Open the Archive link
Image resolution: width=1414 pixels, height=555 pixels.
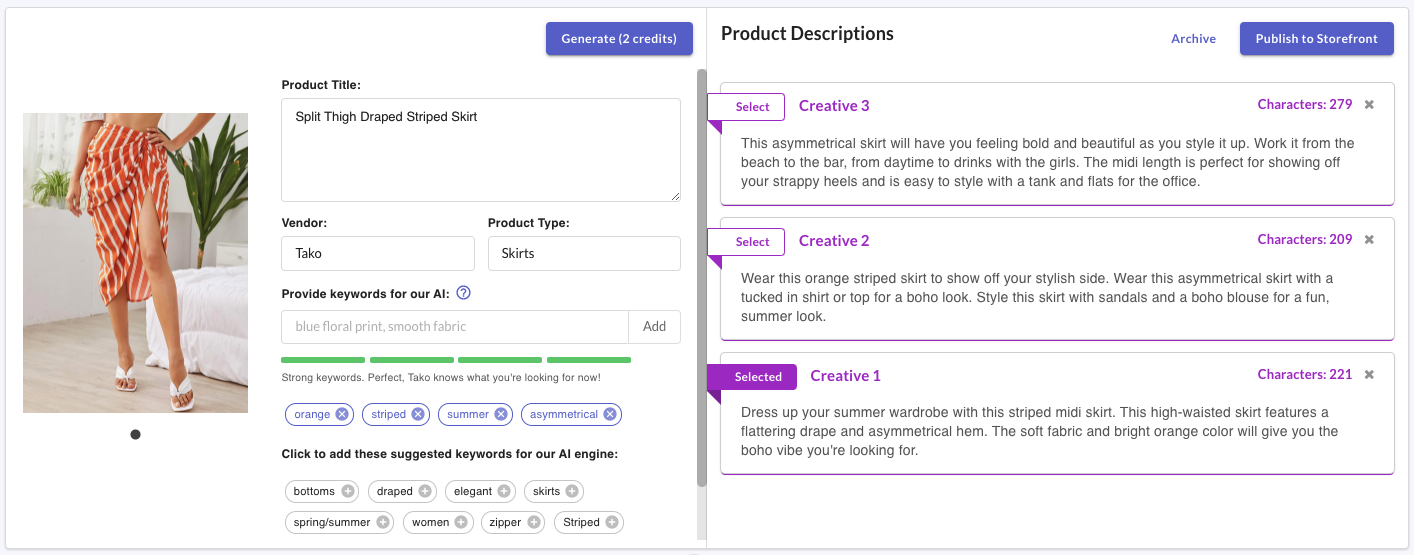coord(1193,39)
